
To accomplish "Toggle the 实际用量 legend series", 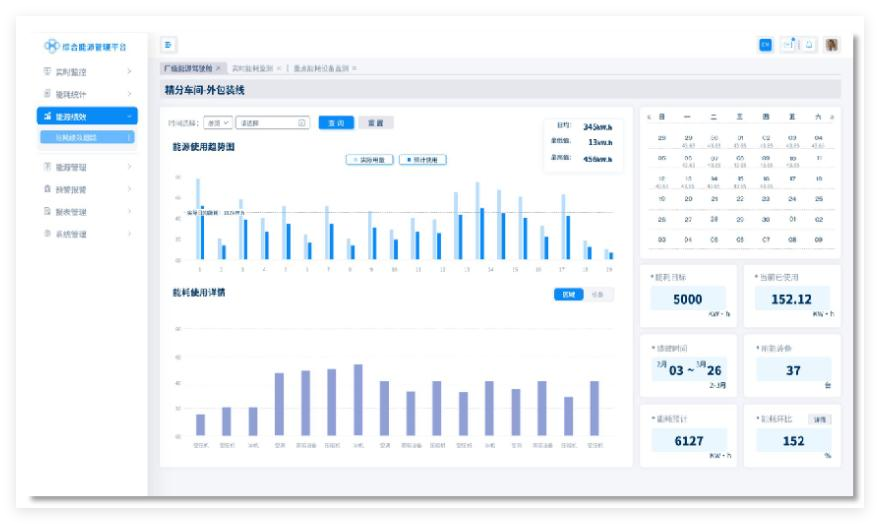I will tap(369, 159).
